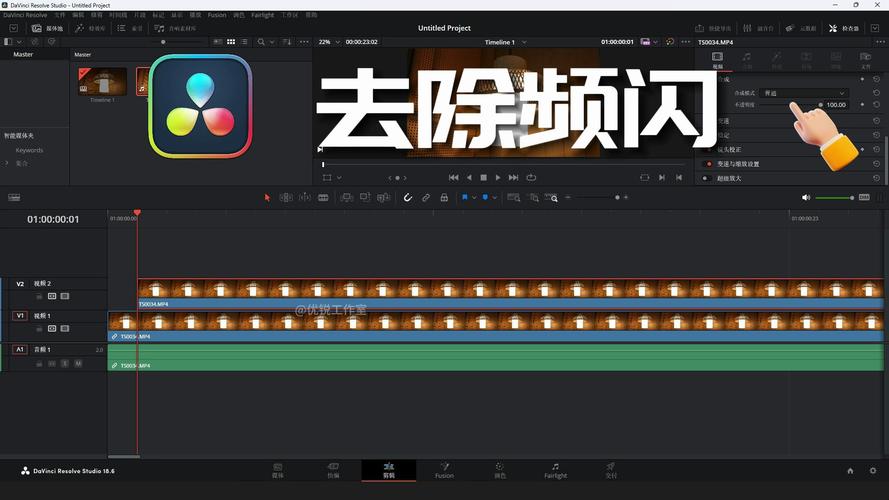Image resolution: width=889 pixels, height=500 pixels.
Task: Open project settings gear in bottom corner
Action: (x=873, y=471)
